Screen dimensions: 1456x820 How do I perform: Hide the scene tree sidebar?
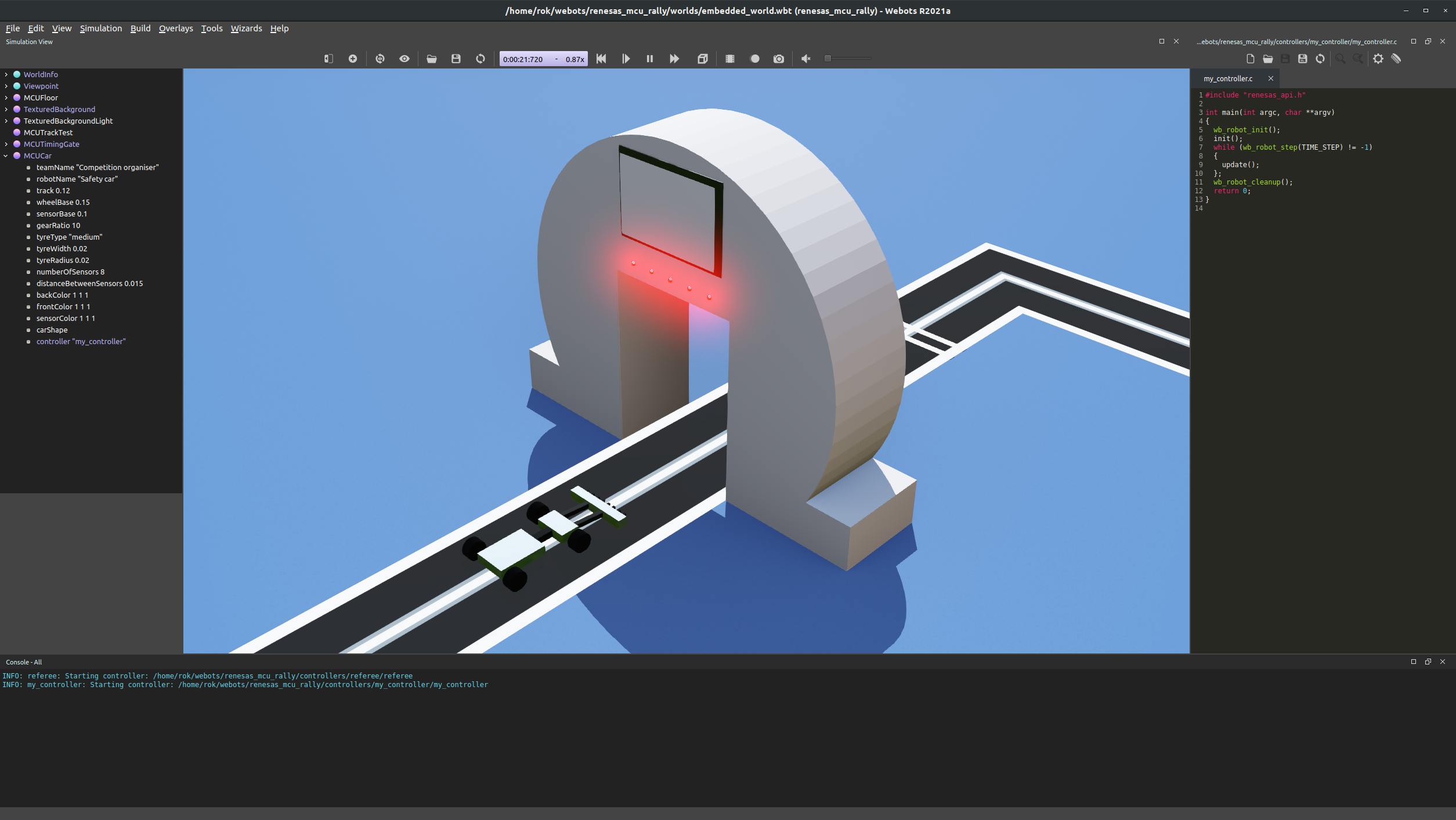point(328,59)
